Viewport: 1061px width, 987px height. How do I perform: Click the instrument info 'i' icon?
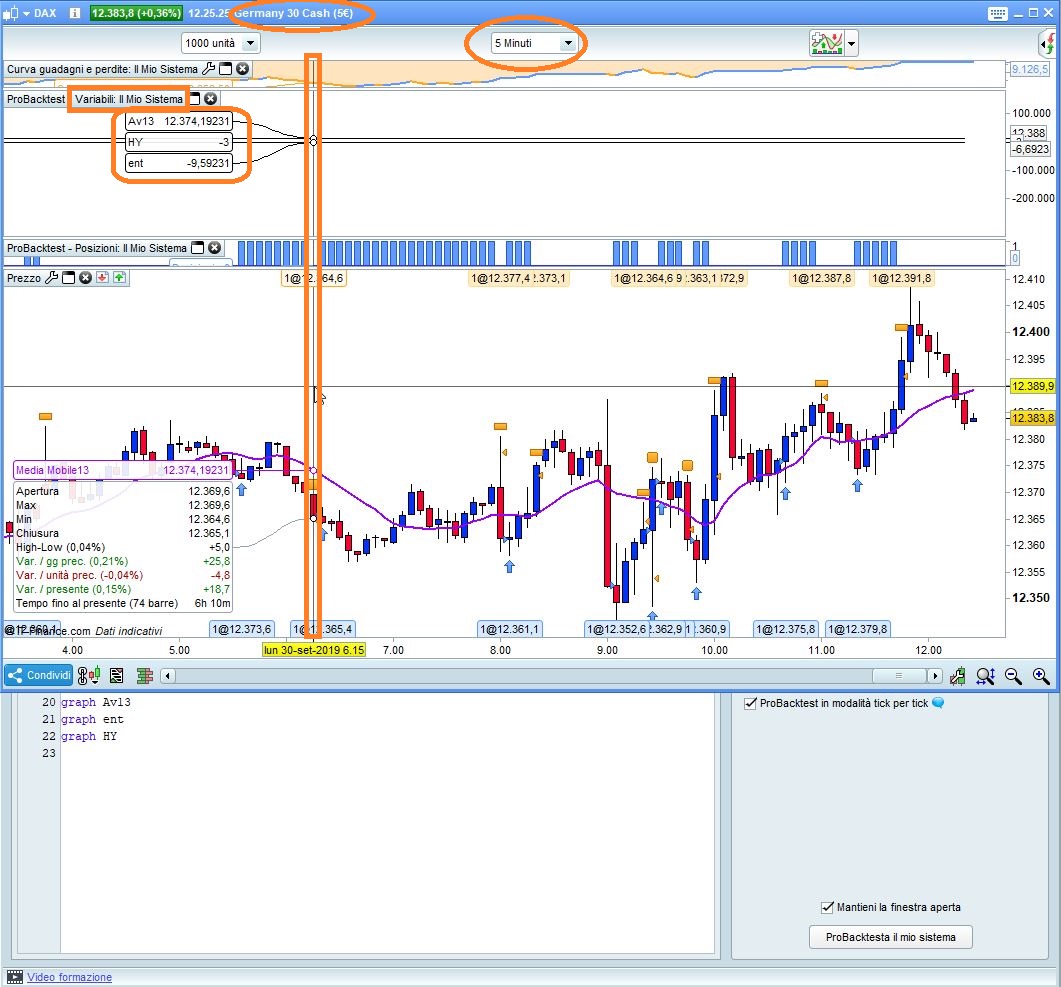[74, 13]
